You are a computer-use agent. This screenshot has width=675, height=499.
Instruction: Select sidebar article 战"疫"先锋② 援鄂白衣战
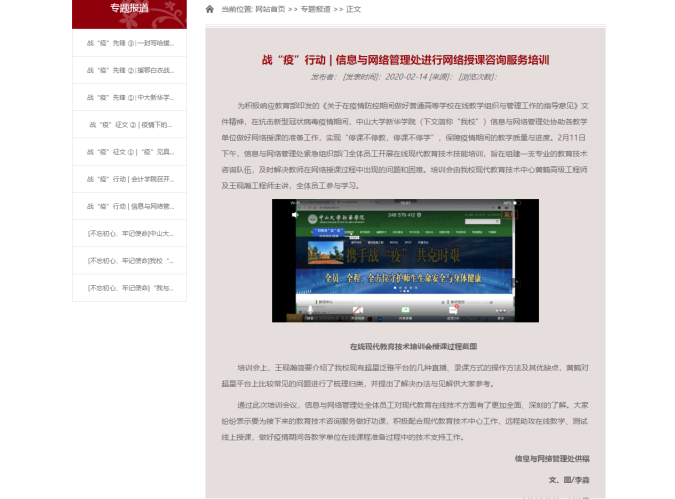point(129,71)
